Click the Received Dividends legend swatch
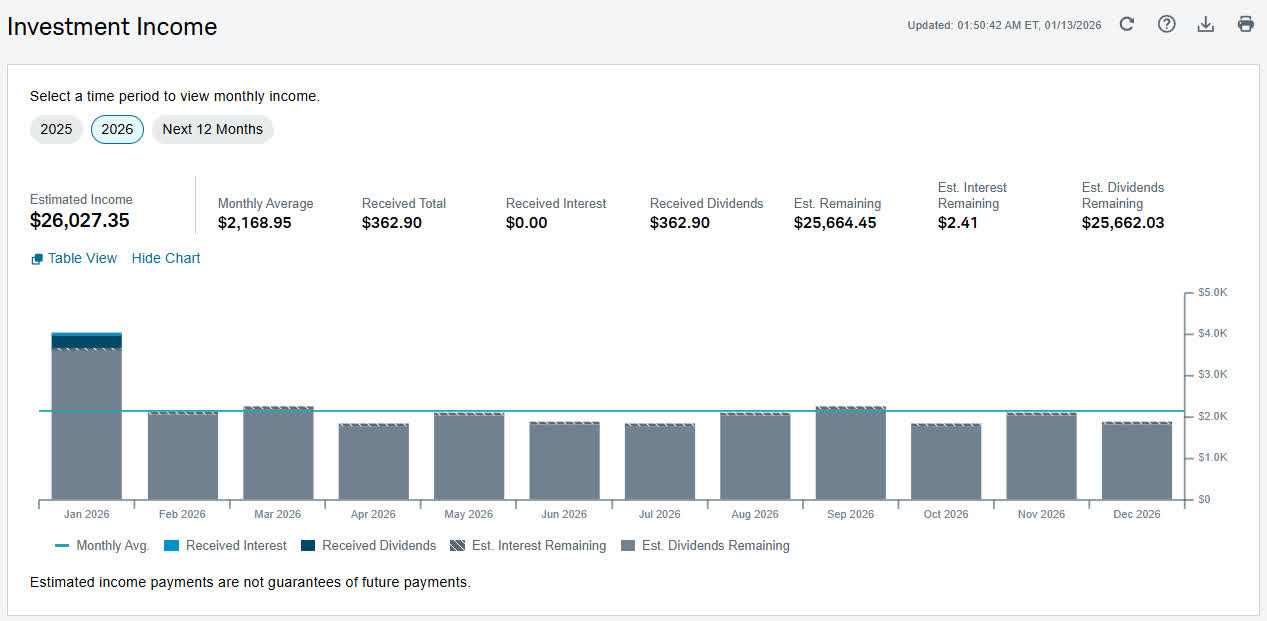 pos(308,546)
